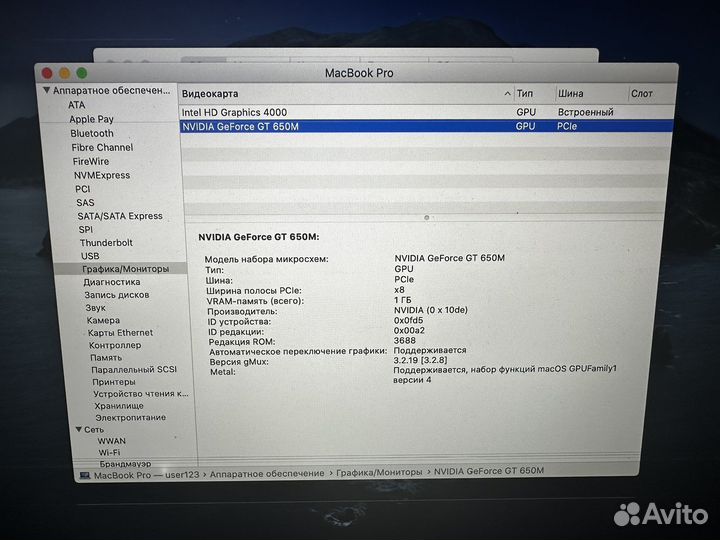The image size is (720, 540).
Task: Select the NVIDIA GeForce GT 650M row
Action: point(427,126)
